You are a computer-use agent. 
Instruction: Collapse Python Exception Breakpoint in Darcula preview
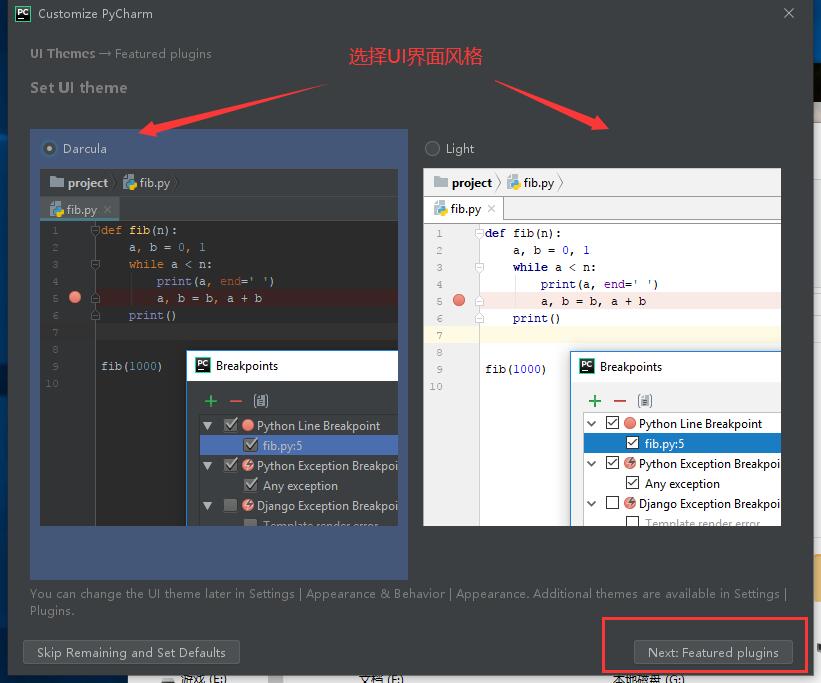tap(207, 466)
